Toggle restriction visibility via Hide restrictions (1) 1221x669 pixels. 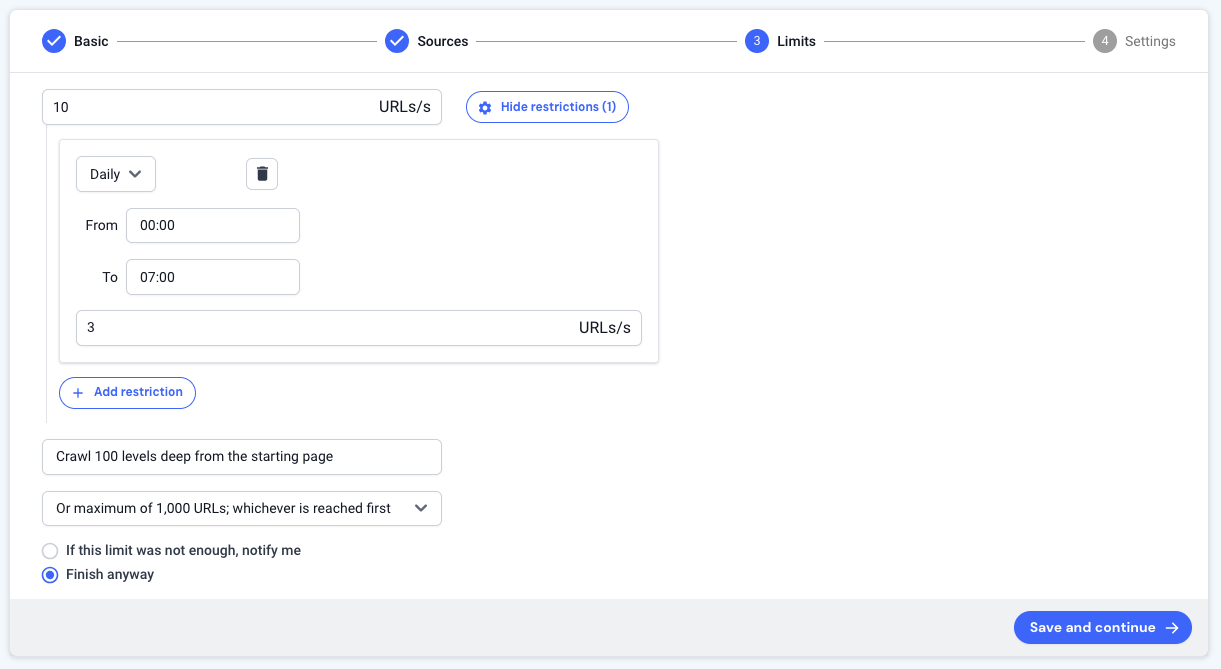(547, 107)
